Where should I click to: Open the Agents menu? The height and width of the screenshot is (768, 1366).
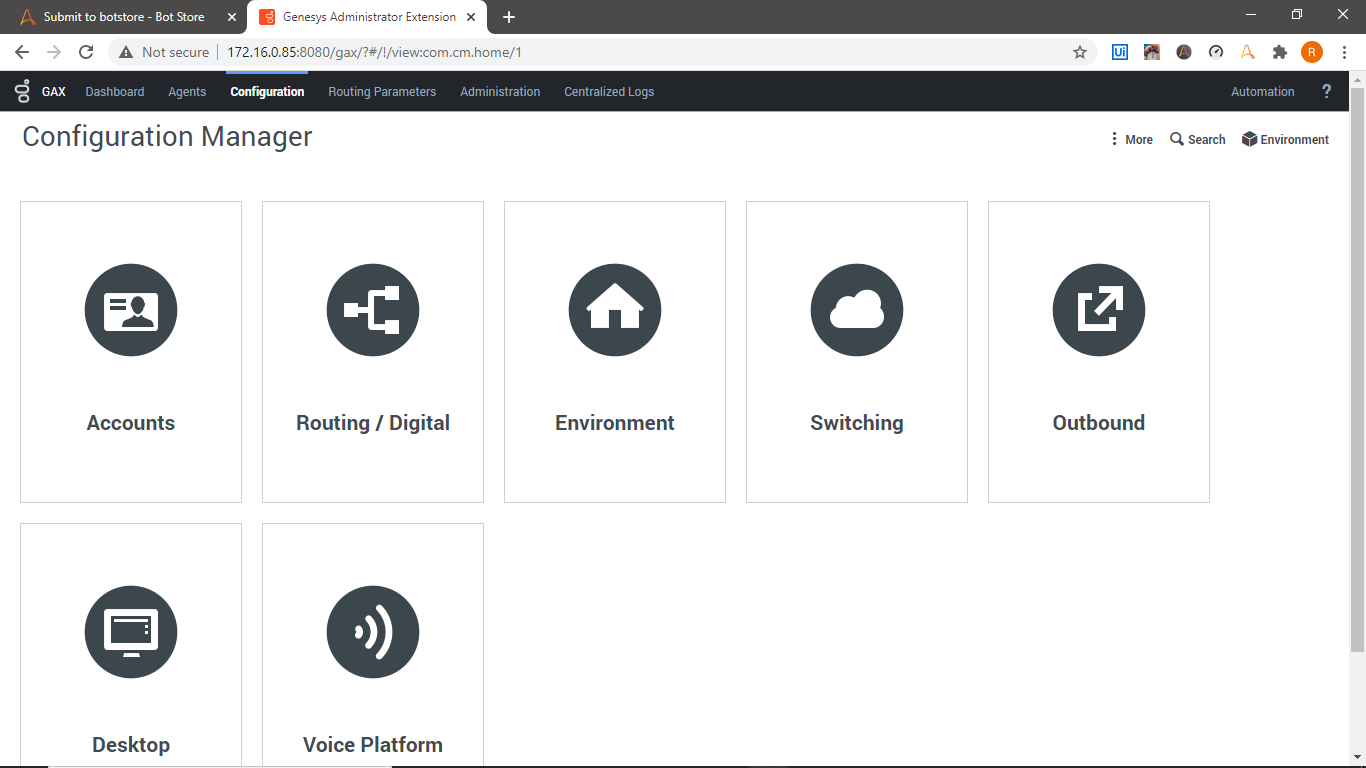[x=187, y=92]
